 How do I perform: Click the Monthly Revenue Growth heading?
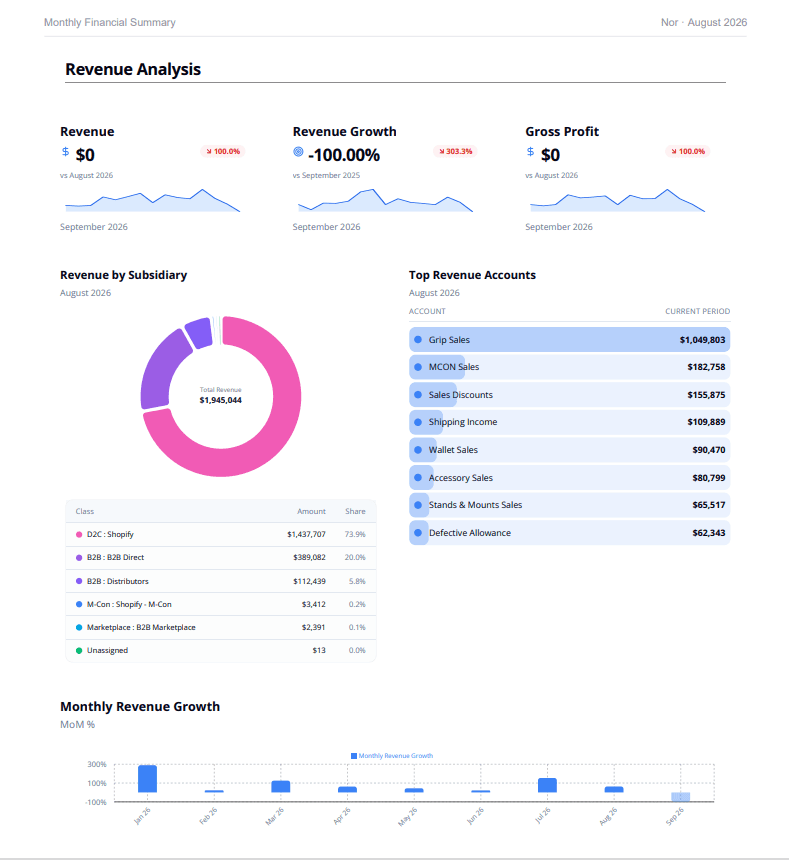pyautogui.click(x=140, y=706)
